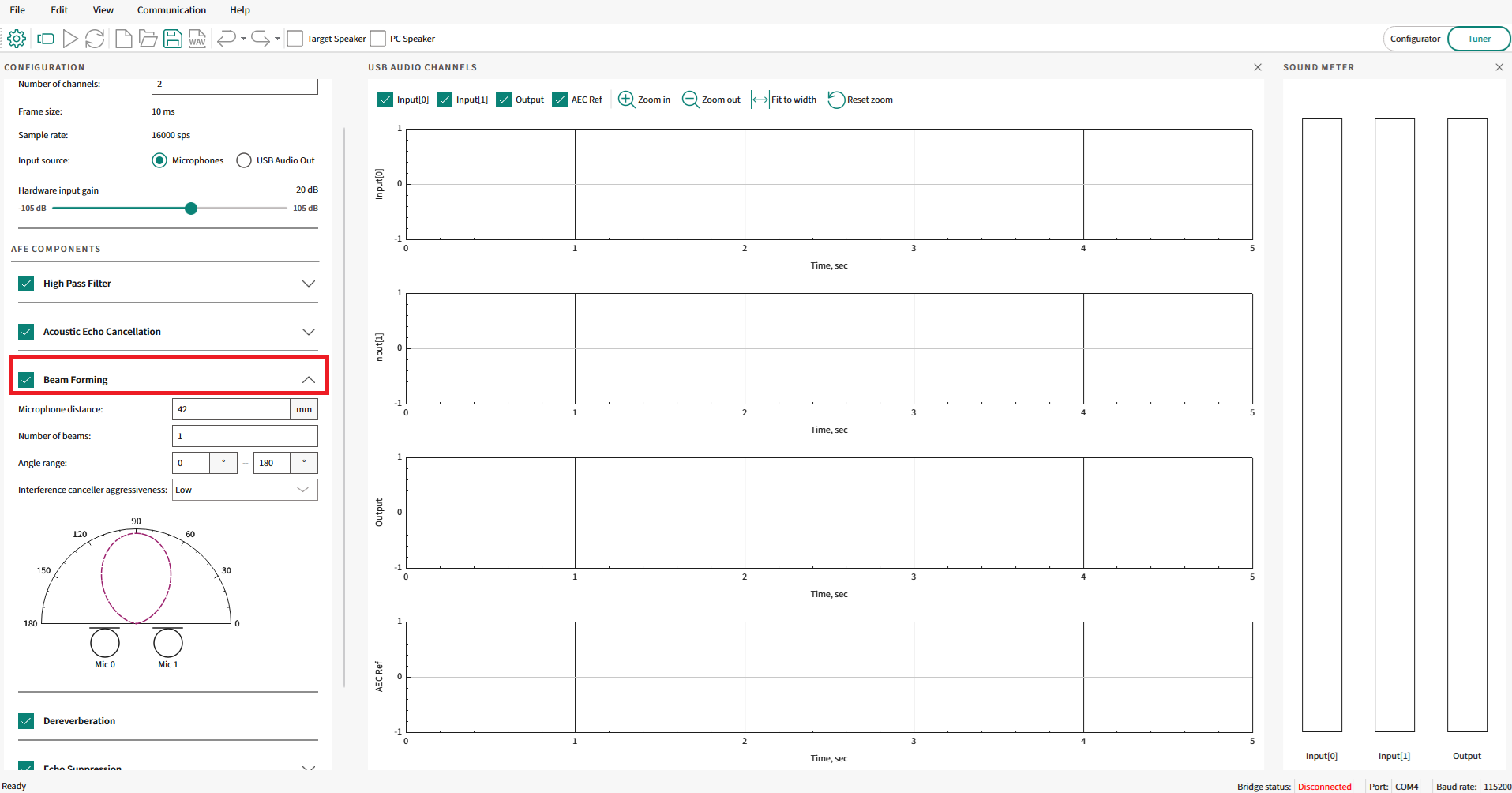The image size is (1512, 793).
Task: Uncheck the AEC Ref channel checkbox
Action: pyautogui.click(x=560, y=100)
